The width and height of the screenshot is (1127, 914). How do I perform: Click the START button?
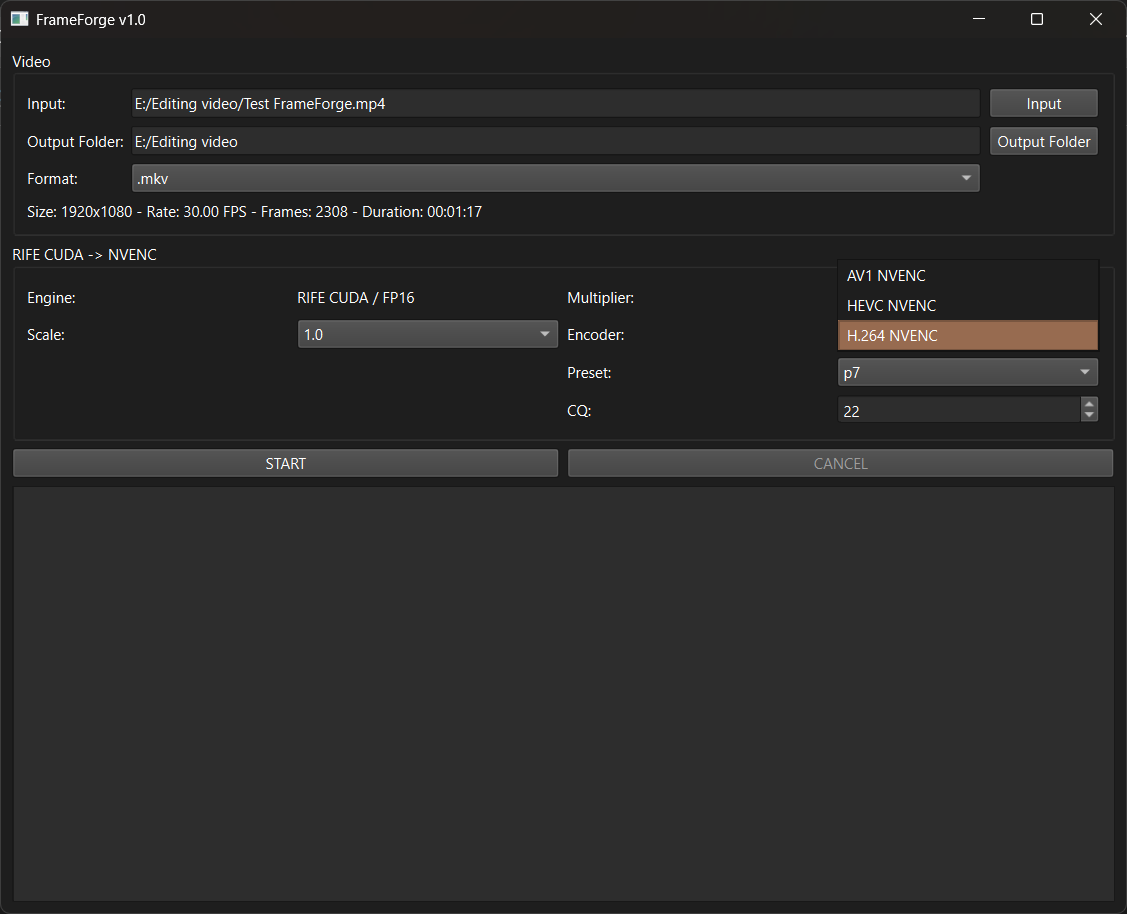pos(285,463)
